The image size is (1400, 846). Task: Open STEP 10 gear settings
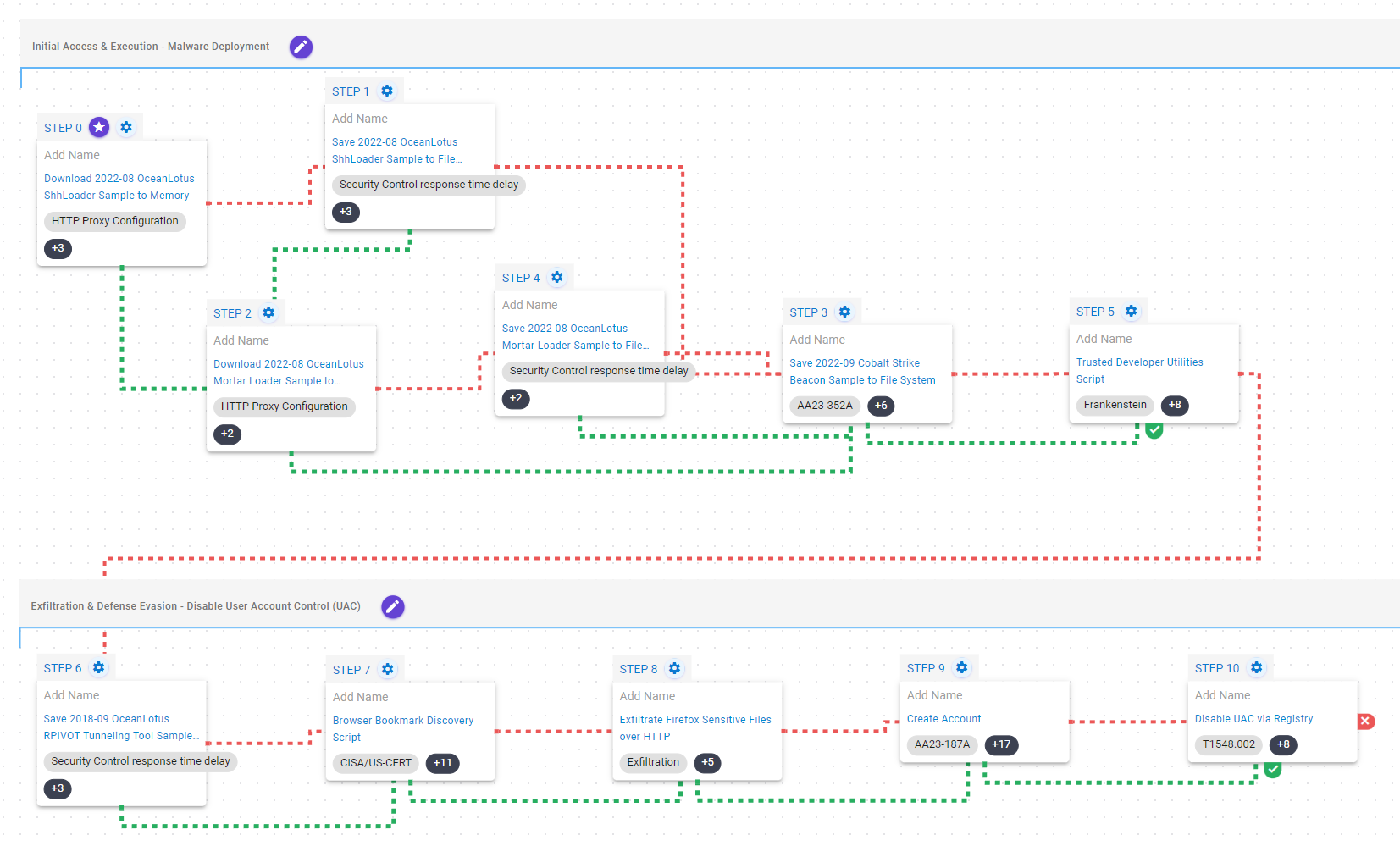coord(1256,668)
